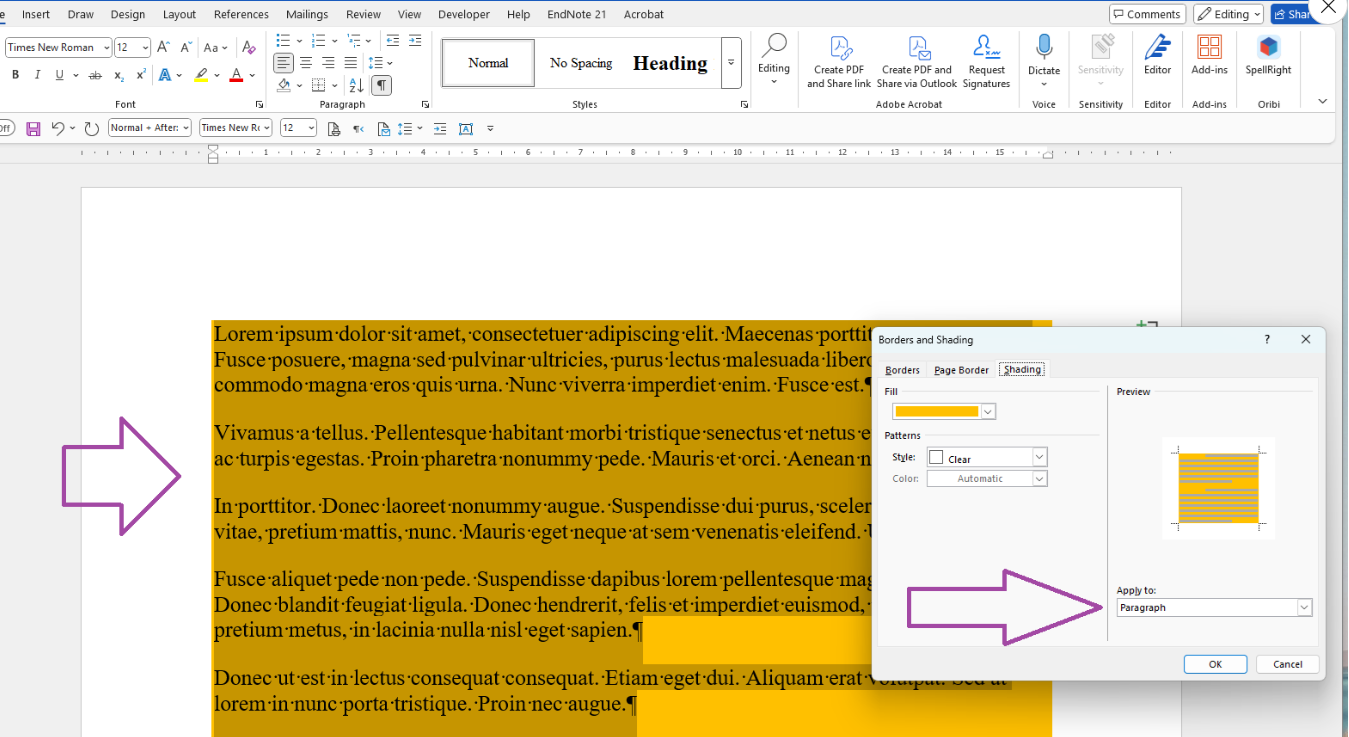Apply yellow text highlight color
This screenshot has height=737, width=1349.
click(x=202, y=75)
